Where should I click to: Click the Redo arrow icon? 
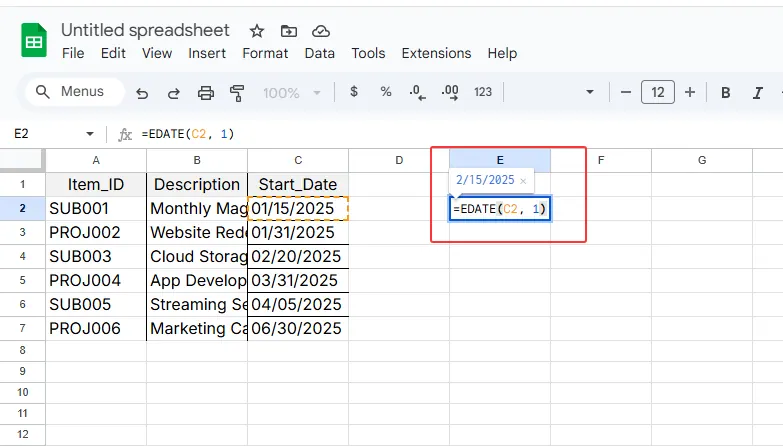pos(173,93)
